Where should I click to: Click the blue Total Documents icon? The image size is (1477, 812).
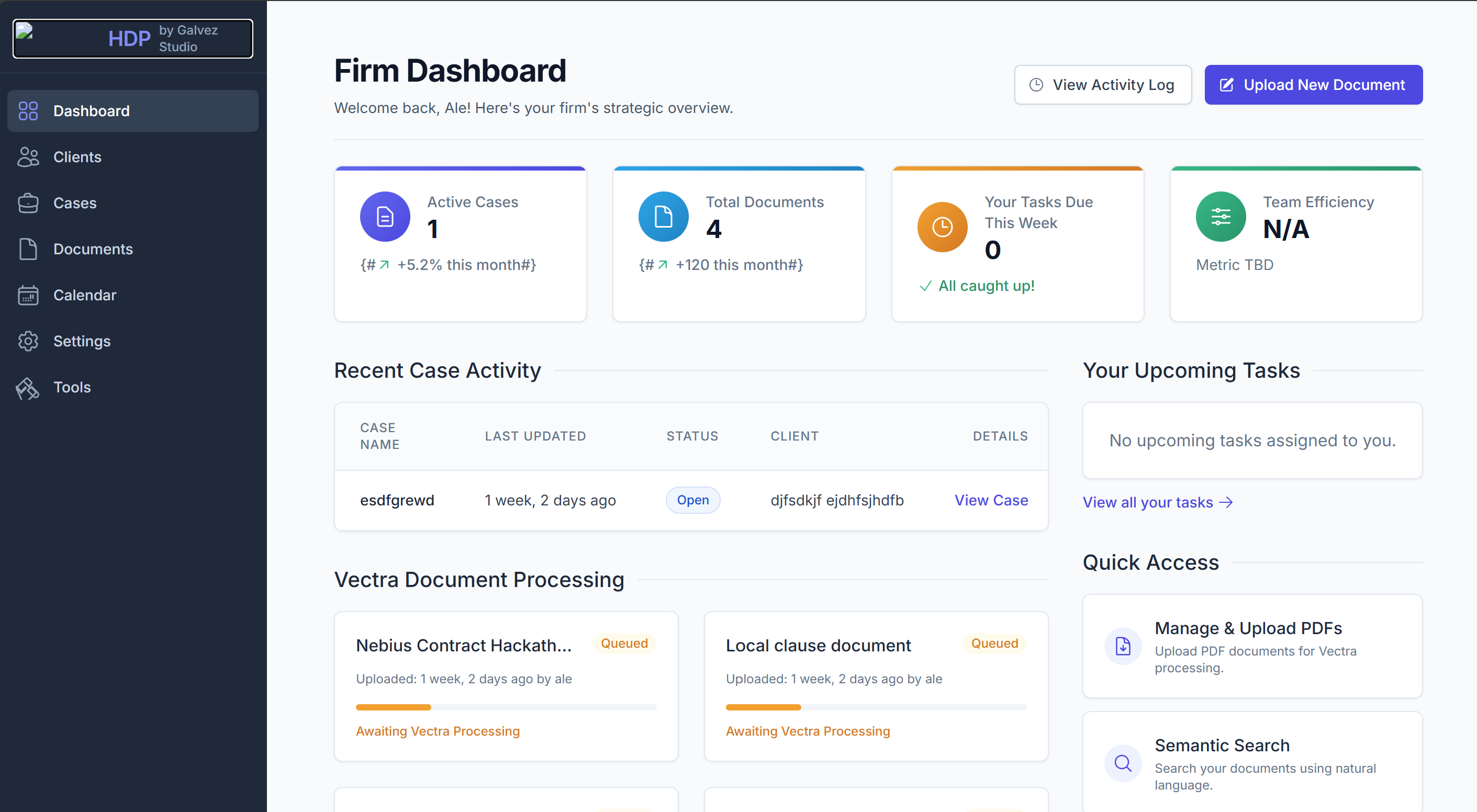[x=663, y=217]
